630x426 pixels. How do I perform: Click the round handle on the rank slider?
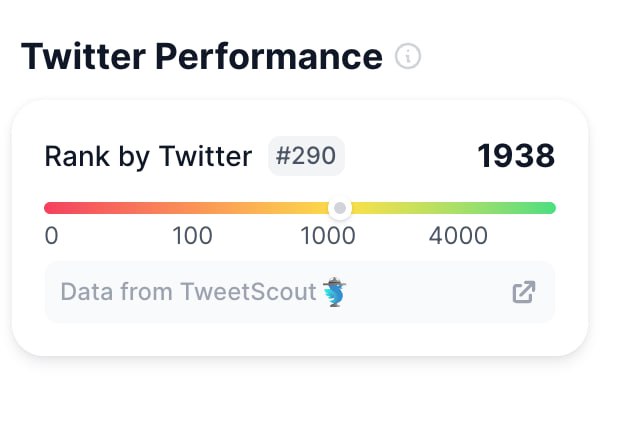[x=340, y=208]
